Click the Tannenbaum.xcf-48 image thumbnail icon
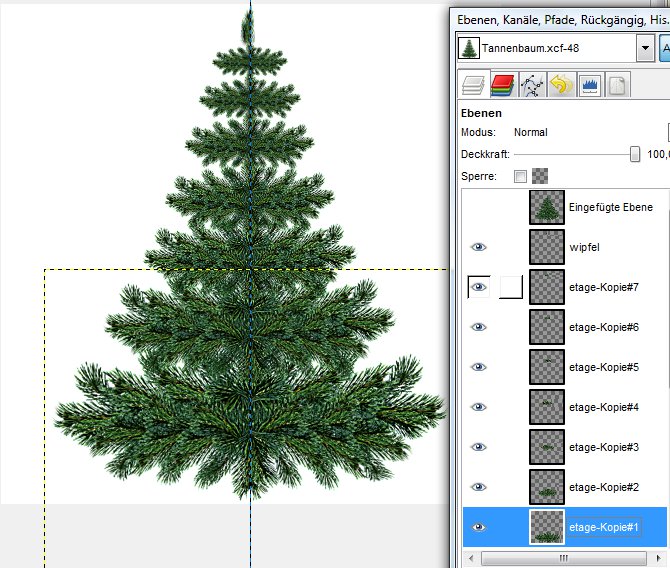Image resolution: width=670 pixels, height=568 pixels. (468, 47)
